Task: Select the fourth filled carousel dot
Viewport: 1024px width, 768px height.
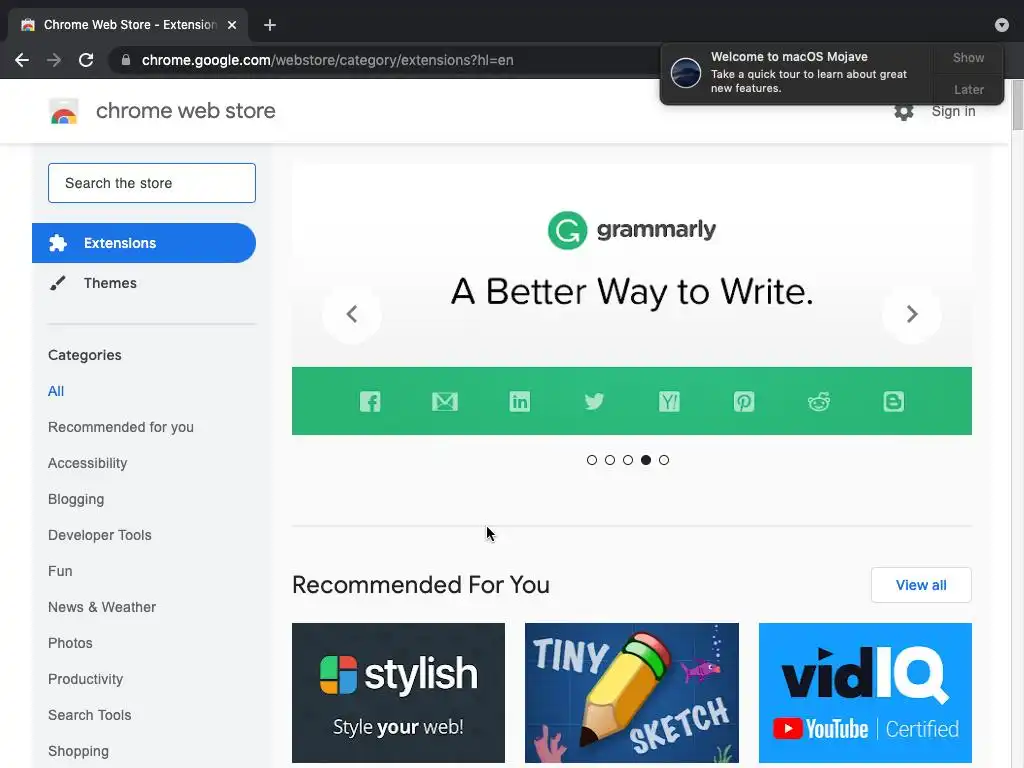Action: (x=646, y=460)
